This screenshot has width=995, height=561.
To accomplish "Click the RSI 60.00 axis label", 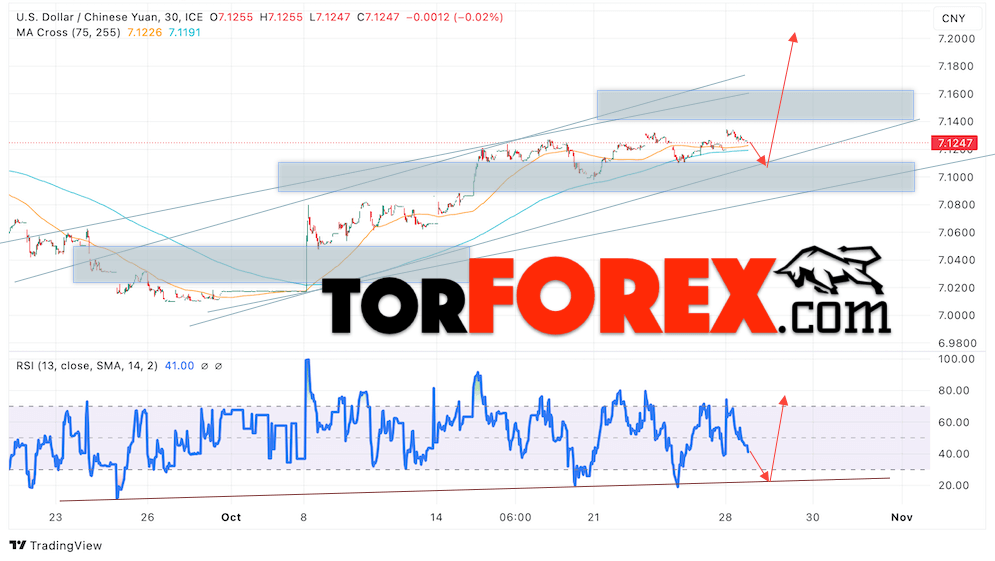I will [x=954, y=422].
